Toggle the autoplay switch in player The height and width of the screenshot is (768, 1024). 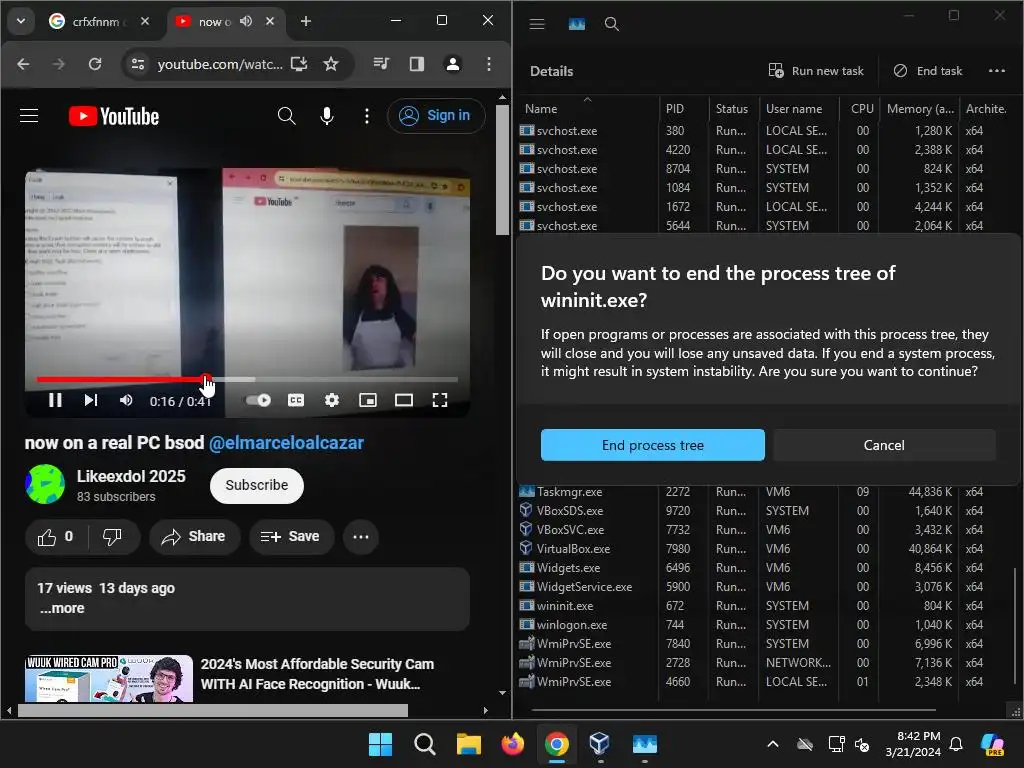click(258, 400)
